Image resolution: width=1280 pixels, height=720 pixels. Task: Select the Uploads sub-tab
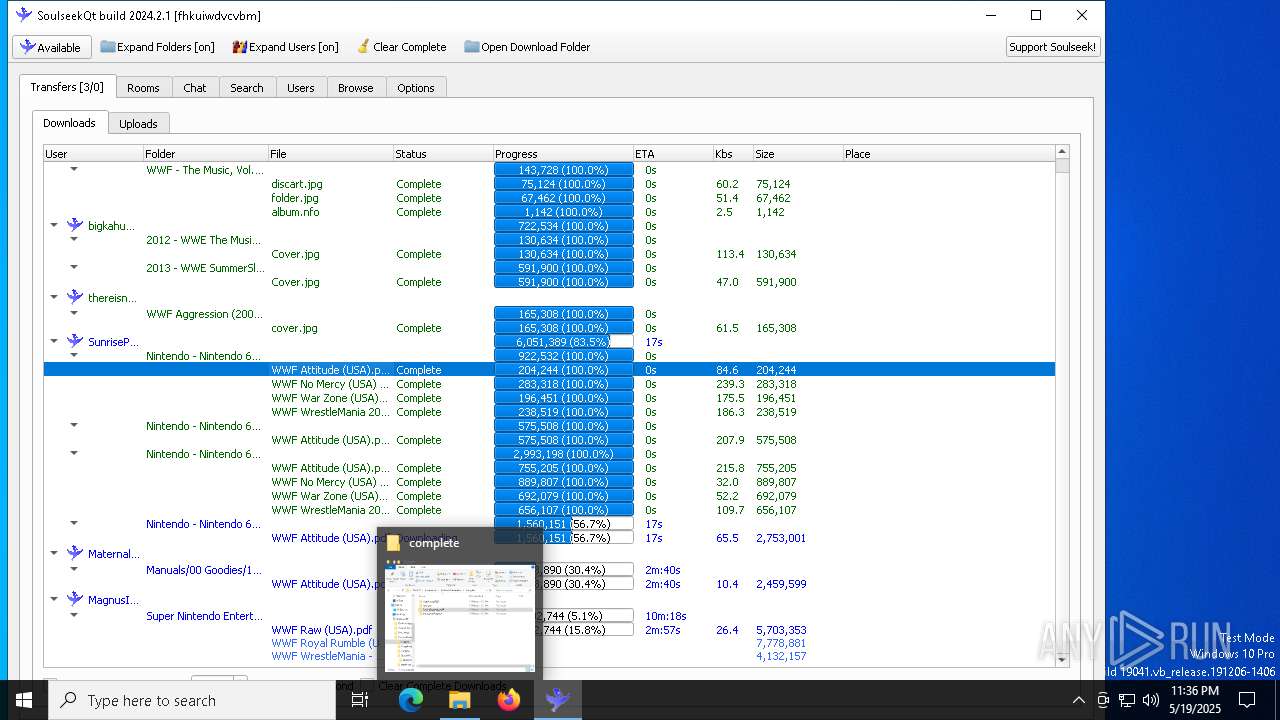[x=138, y=124]
